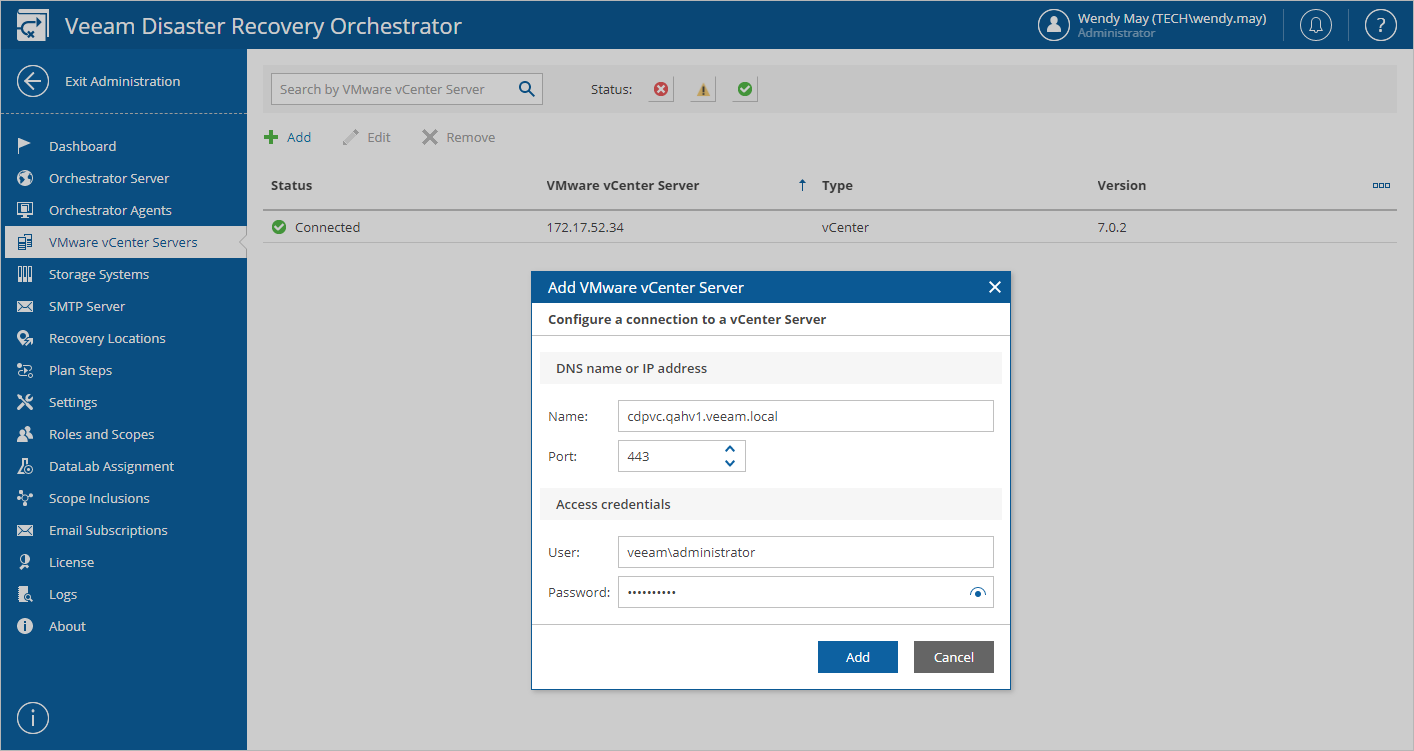This screenshot has height=751, width=1414.
Task: Open the help question mark icon
Action: point(1380,26)
